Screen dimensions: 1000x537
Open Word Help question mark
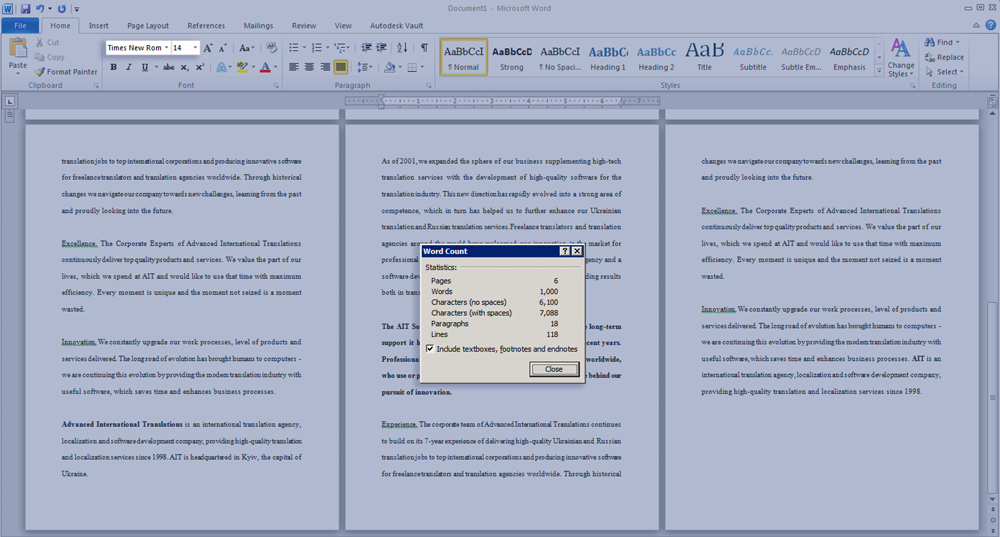pyautogui.click(x=990, y=26)
